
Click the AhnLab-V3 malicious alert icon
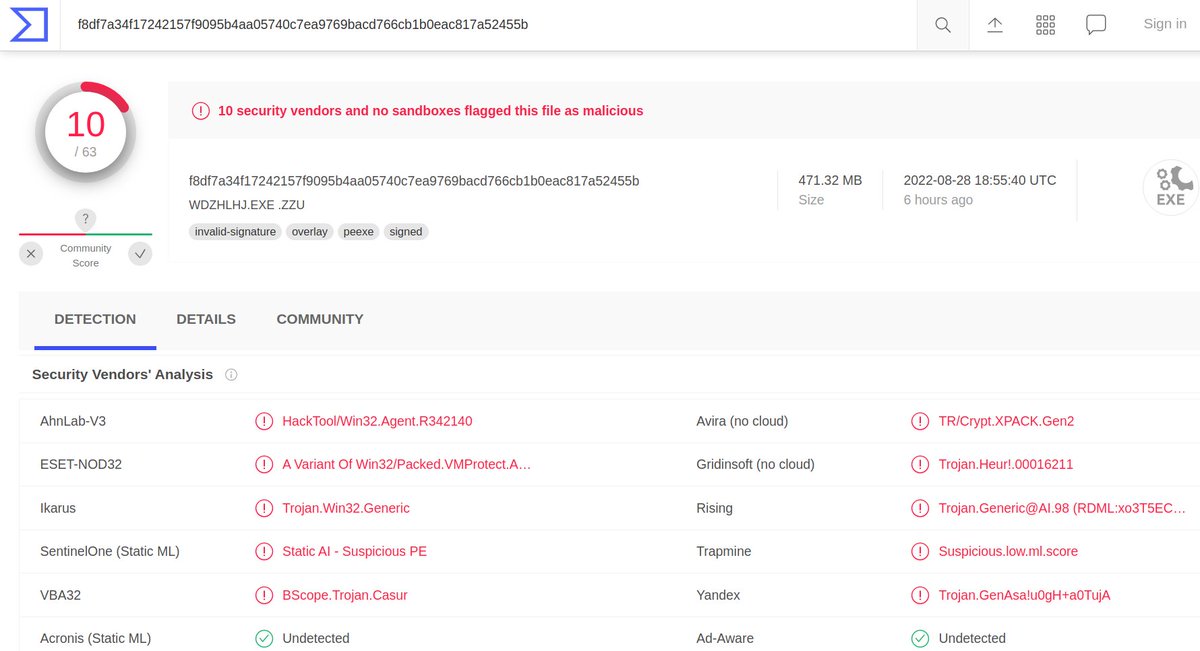click(x=264, y=421)
